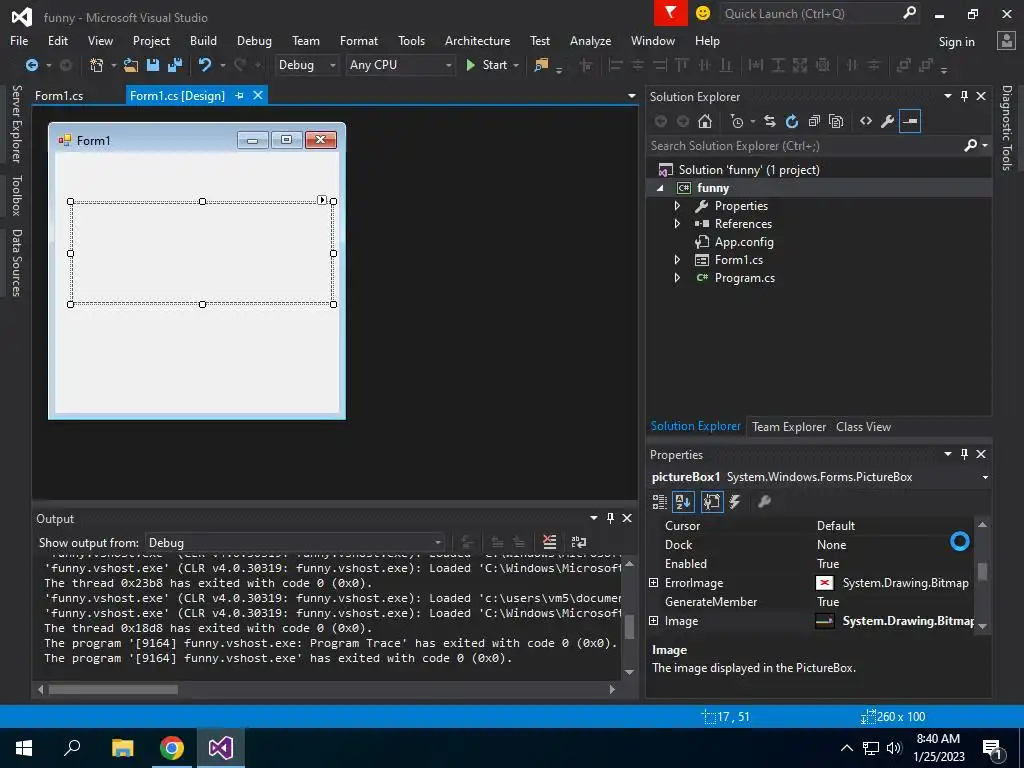The width and height of the screenshot is (1024, 768).
Task: Switch Properties grid to Categorized view
Action: pos(660,502)
